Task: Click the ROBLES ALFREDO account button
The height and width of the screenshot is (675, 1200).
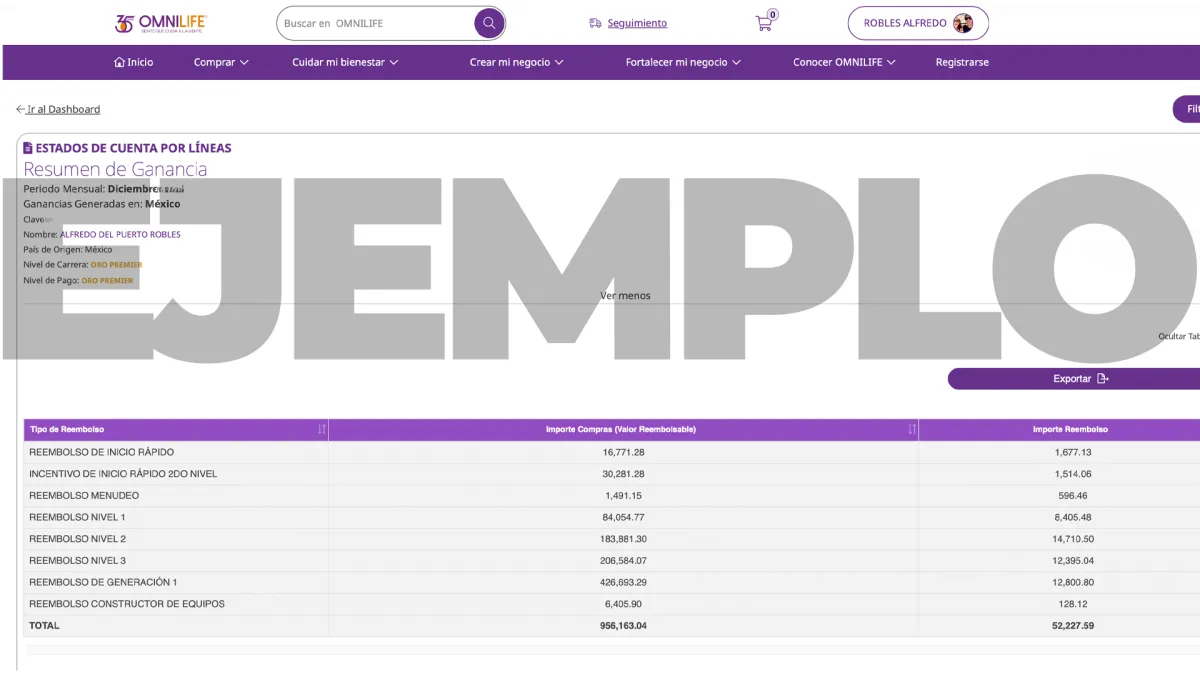Action: (918, 23)
